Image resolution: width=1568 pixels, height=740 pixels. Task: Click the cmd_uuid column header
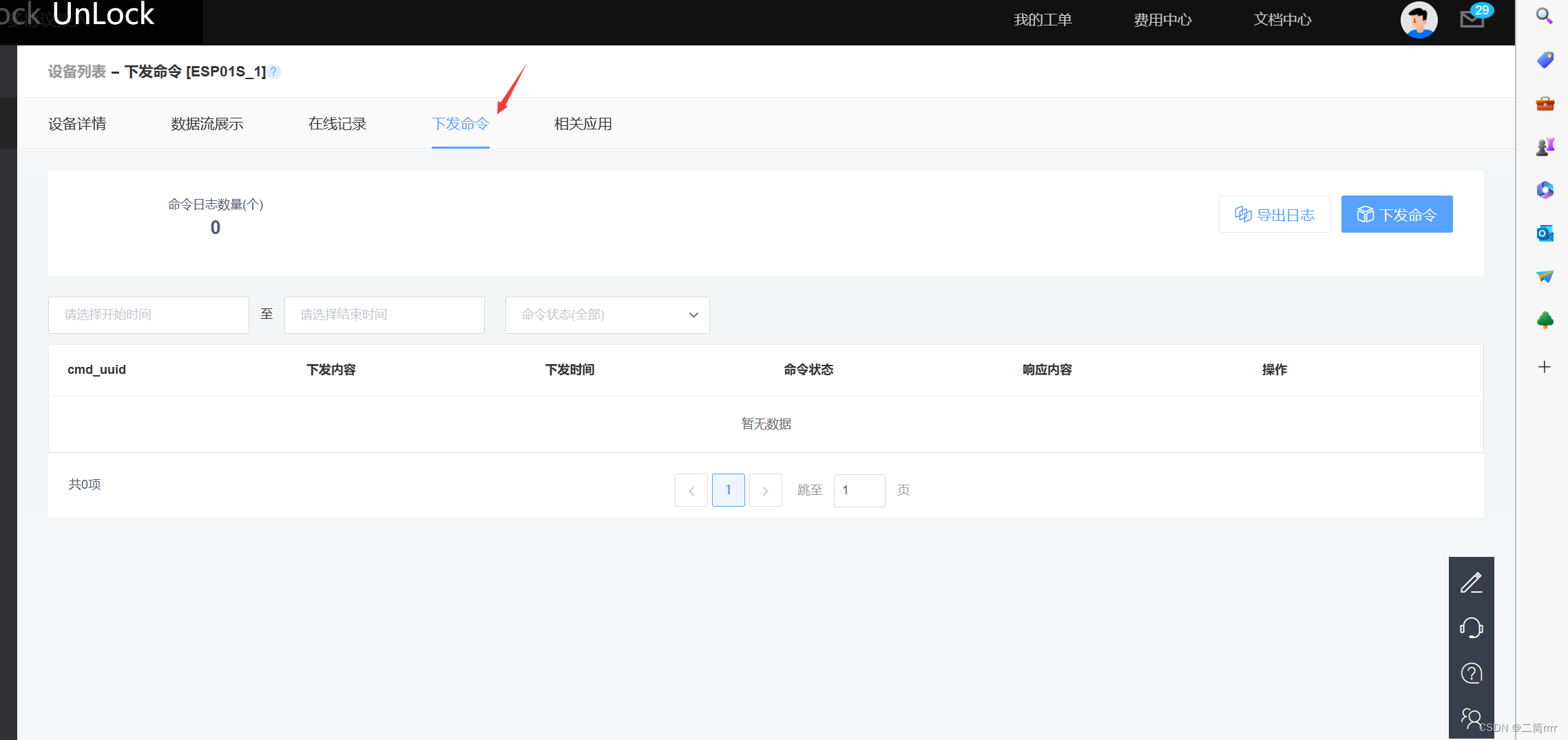96,370
